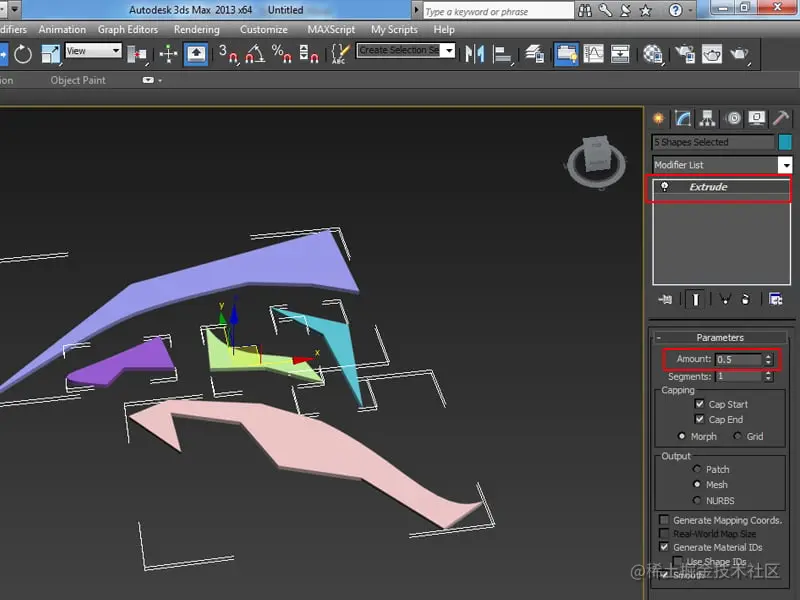The height and width of the screenshot is (600, 800).
Task: Toggle the Angle Snap tool
Action: [254, 53]
